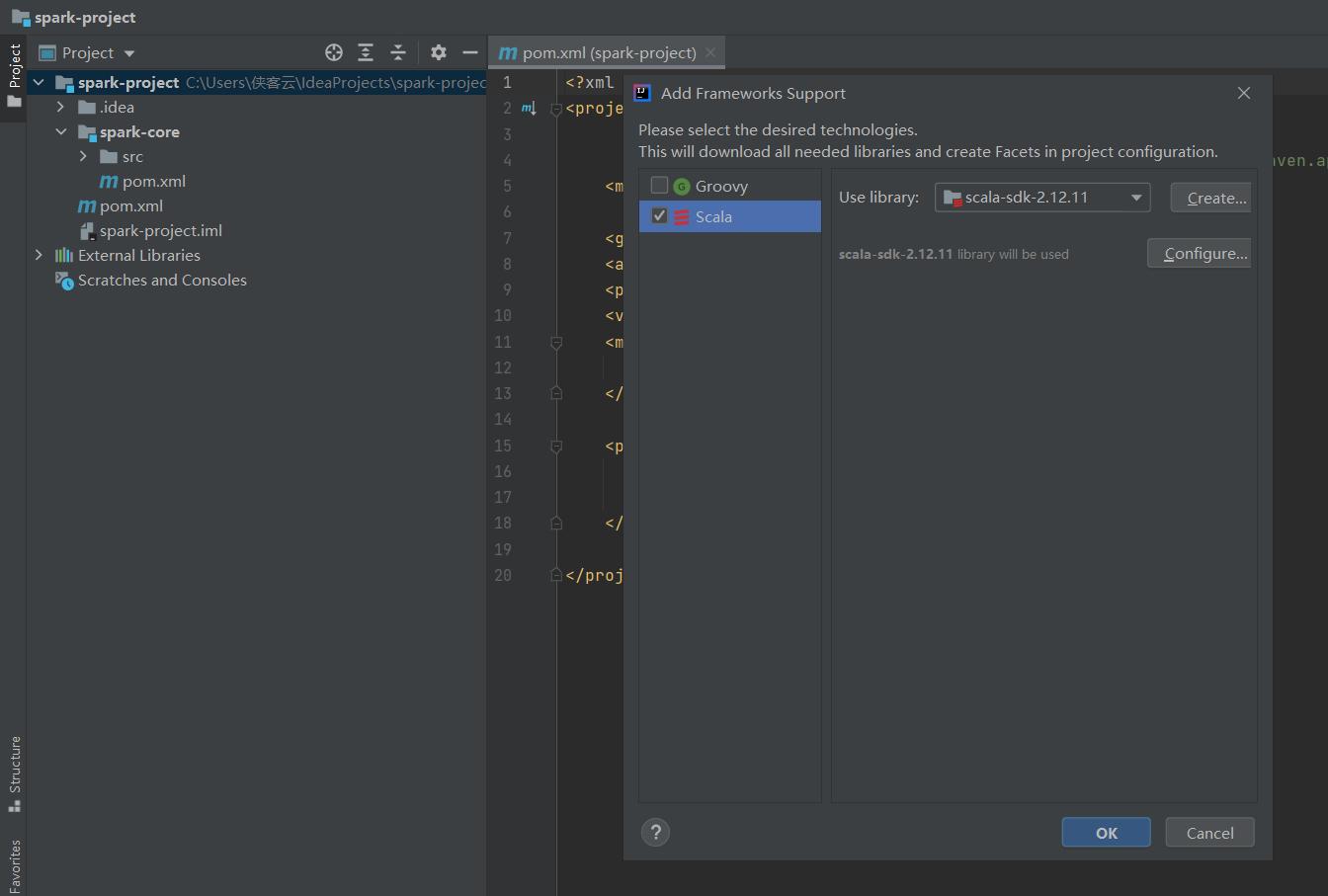Click the fold end marker on line 13

[x=556, y=393]
